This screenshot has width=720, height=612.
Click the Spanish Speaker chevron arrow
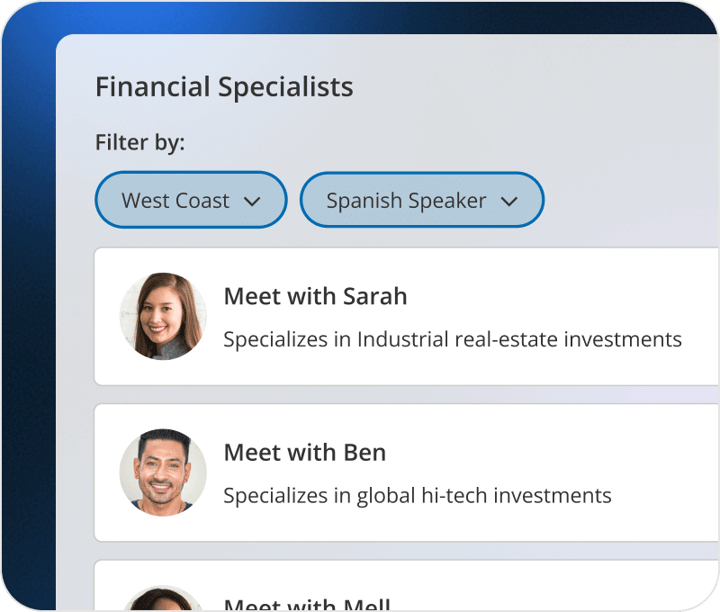[x=509, y=201]
